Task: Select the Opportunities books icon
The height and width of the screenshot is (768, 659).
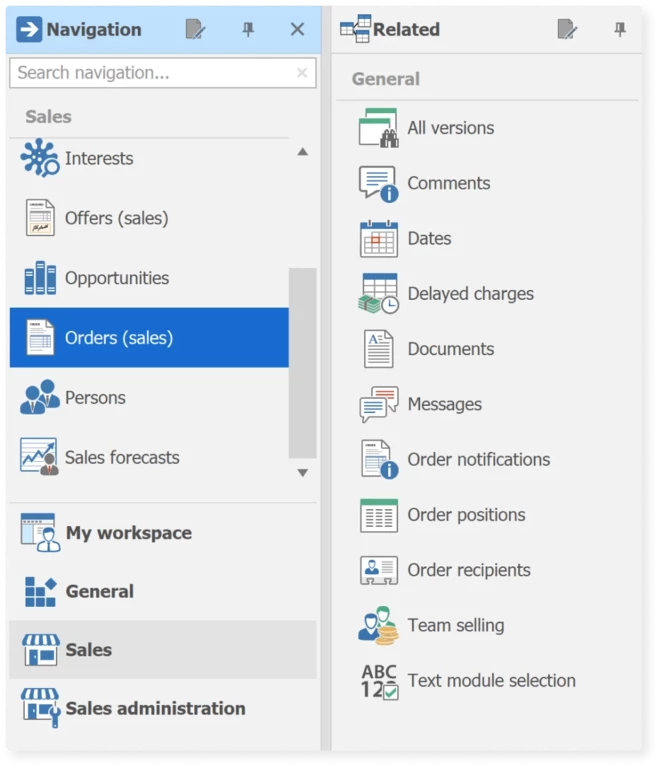Action: pos(40,278)
